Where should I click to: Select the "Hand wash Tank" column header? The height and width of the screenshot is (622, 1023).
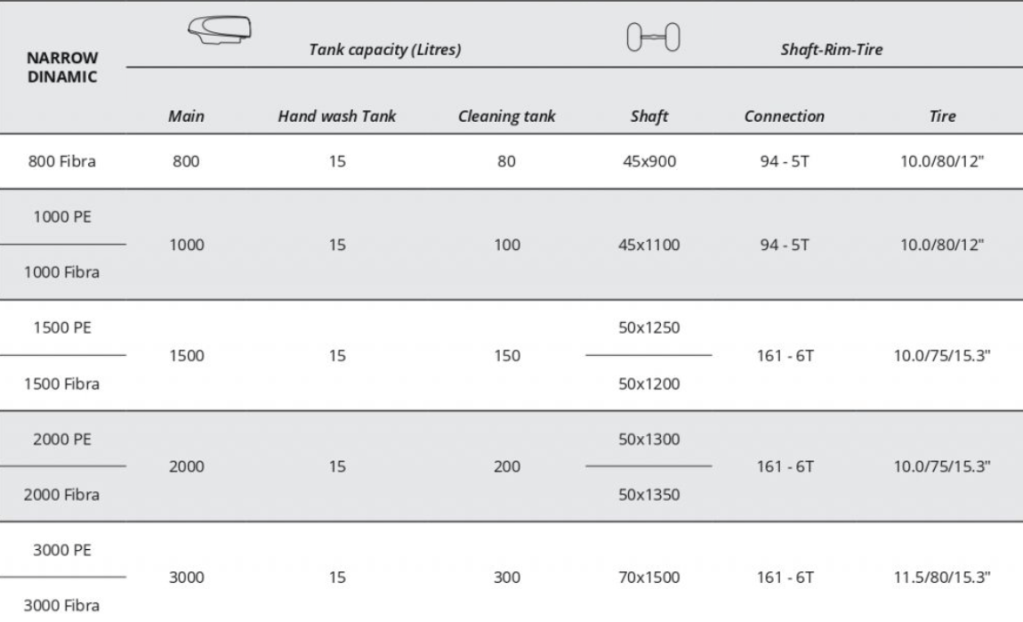tap(337, 116)
